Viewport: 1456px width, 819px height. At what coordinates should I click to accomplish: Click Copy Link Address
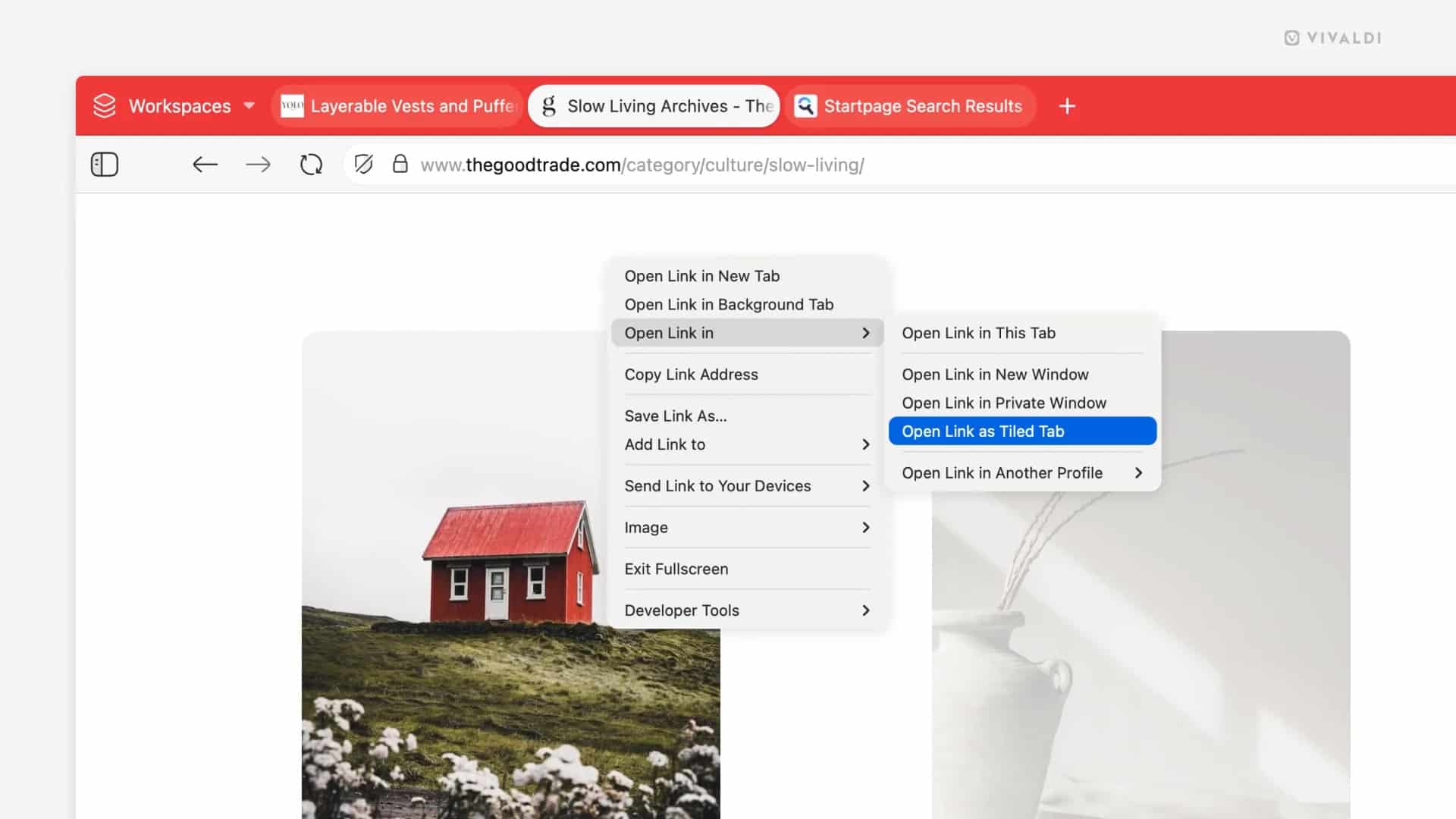(691, 374)
